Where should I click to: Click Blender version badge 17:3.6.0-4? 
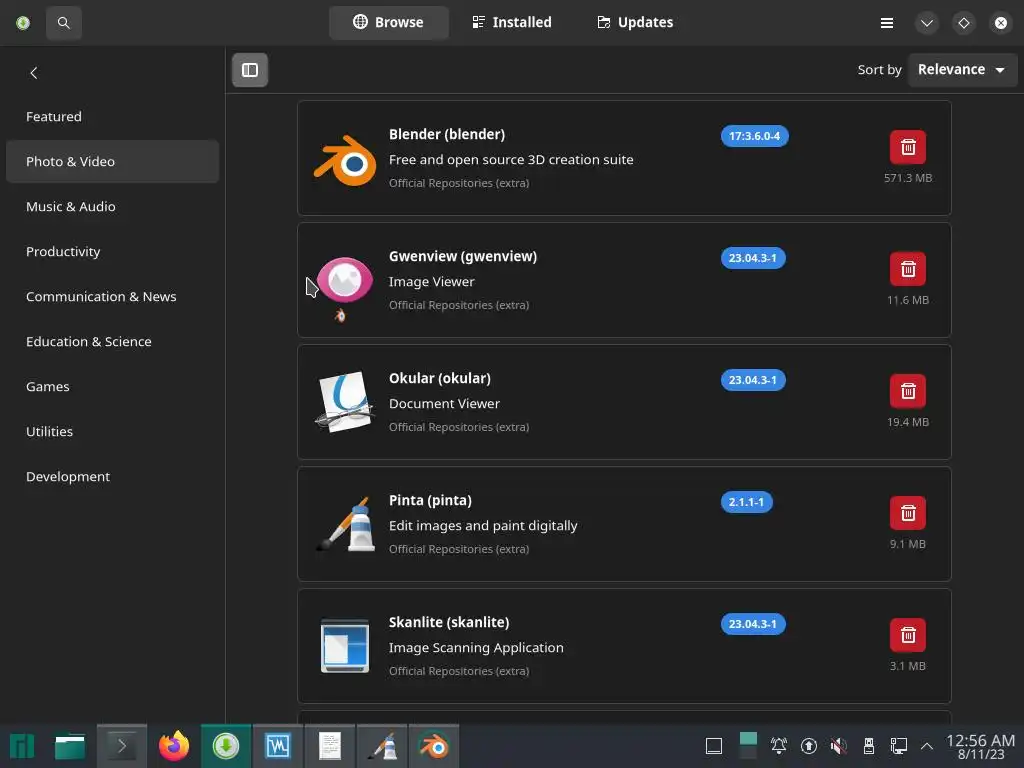point(754,136)
